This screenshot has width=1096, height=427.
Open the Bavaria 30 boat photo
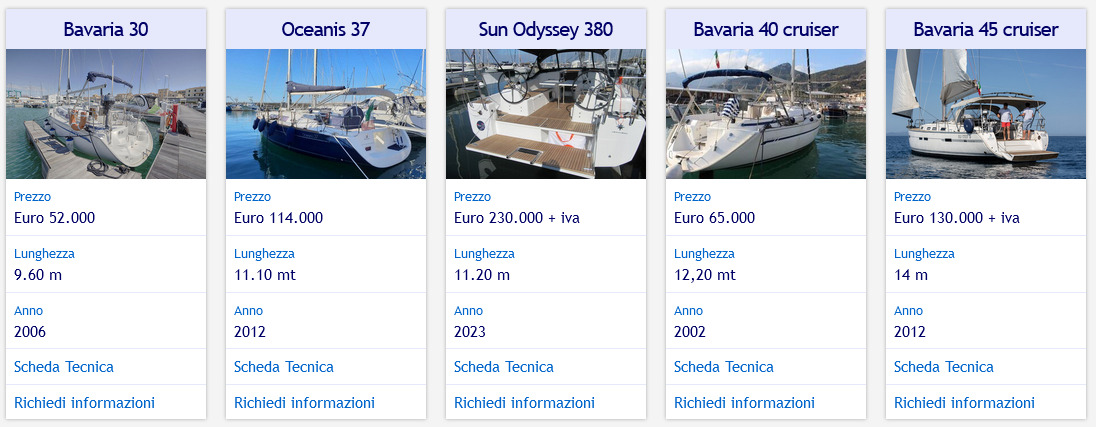click(x=106, y=114)
